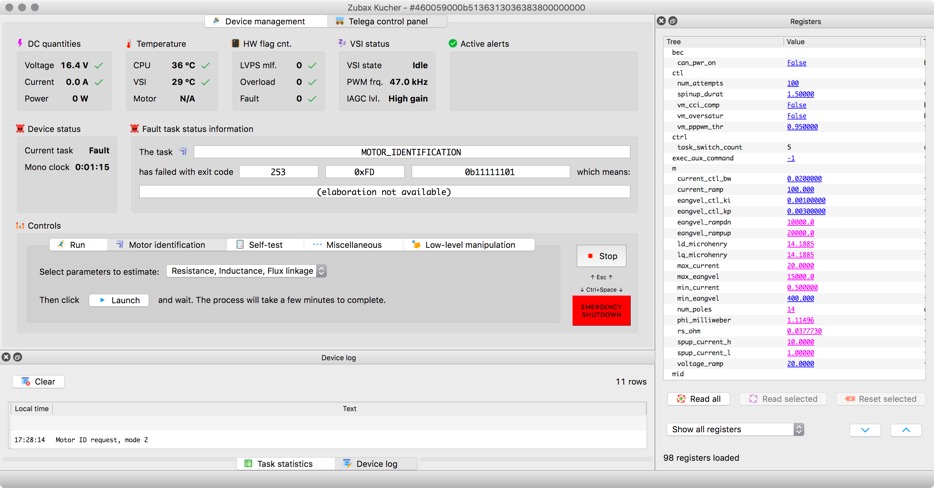Click the task icon beside 'The task' label

[183, 152]
